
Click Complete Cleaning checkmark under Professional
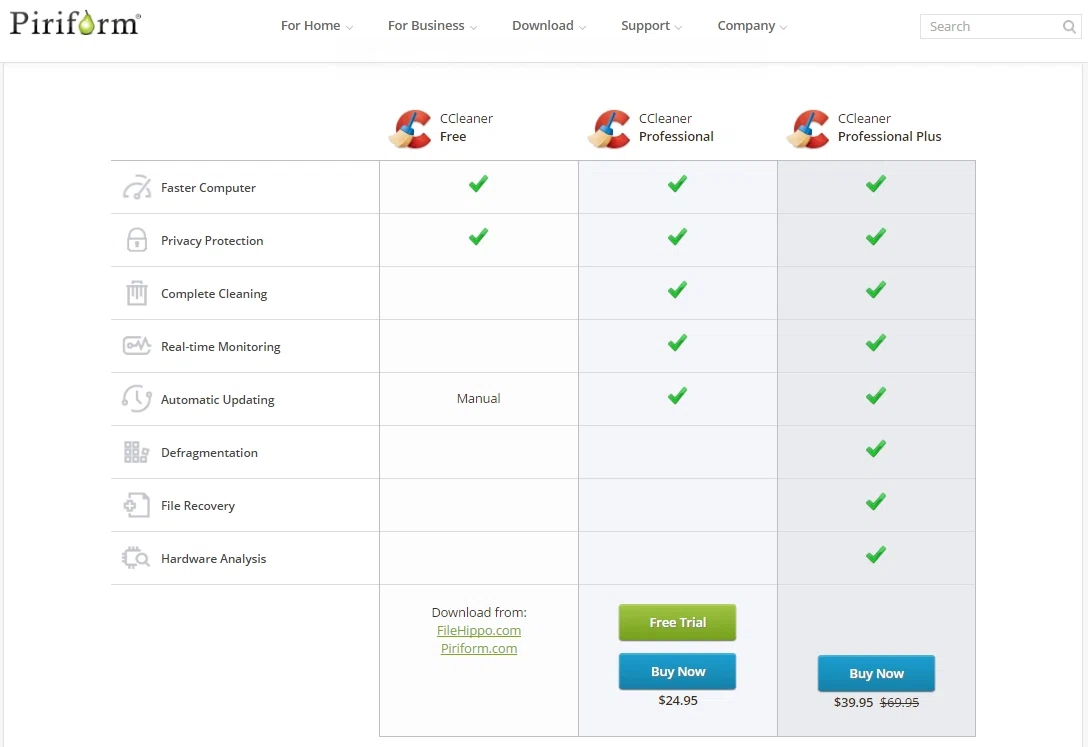coord(677,289)
